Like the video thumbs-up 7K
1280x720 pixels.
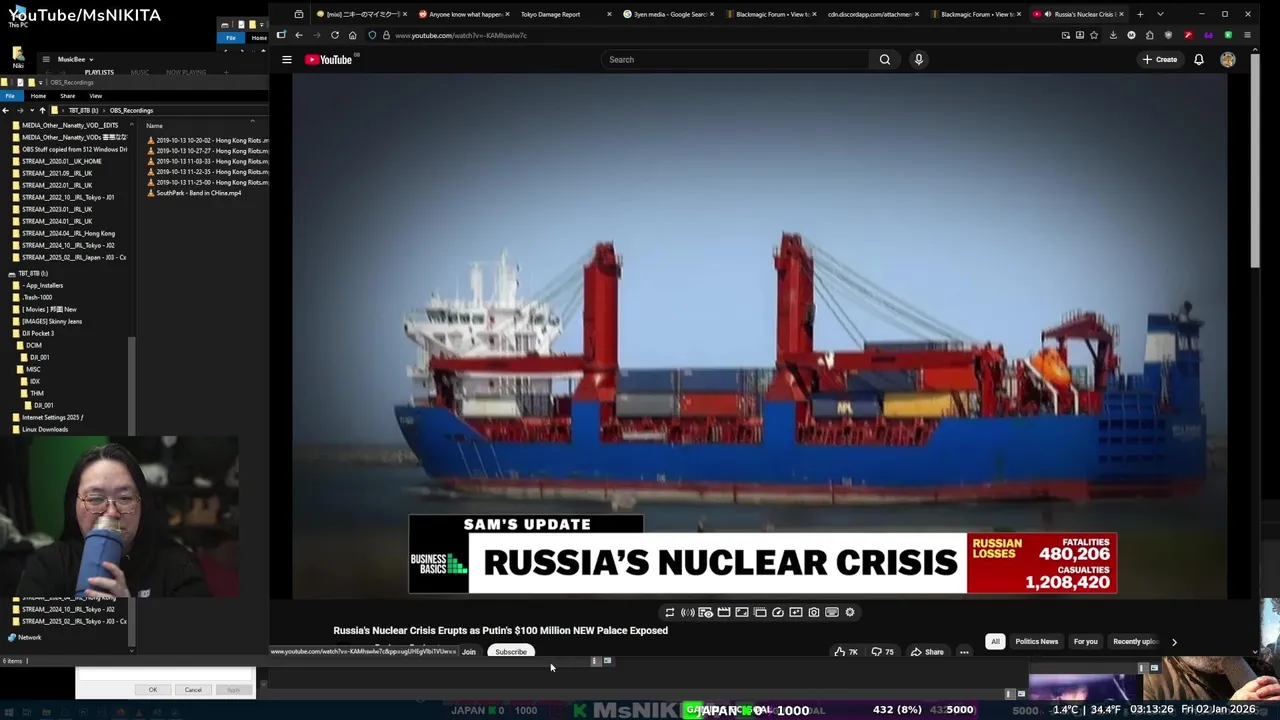[x=846, y=652]
